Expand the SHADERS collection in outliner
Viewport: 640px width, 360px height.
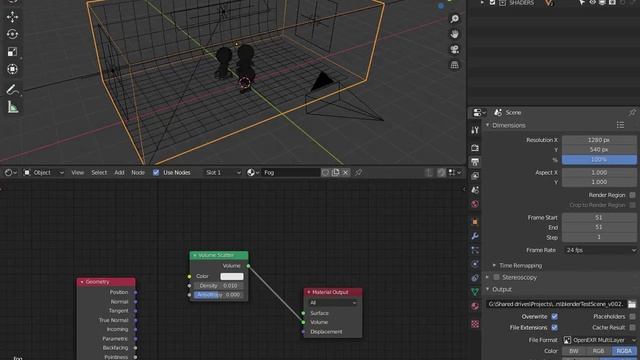(x=482, y=3)
